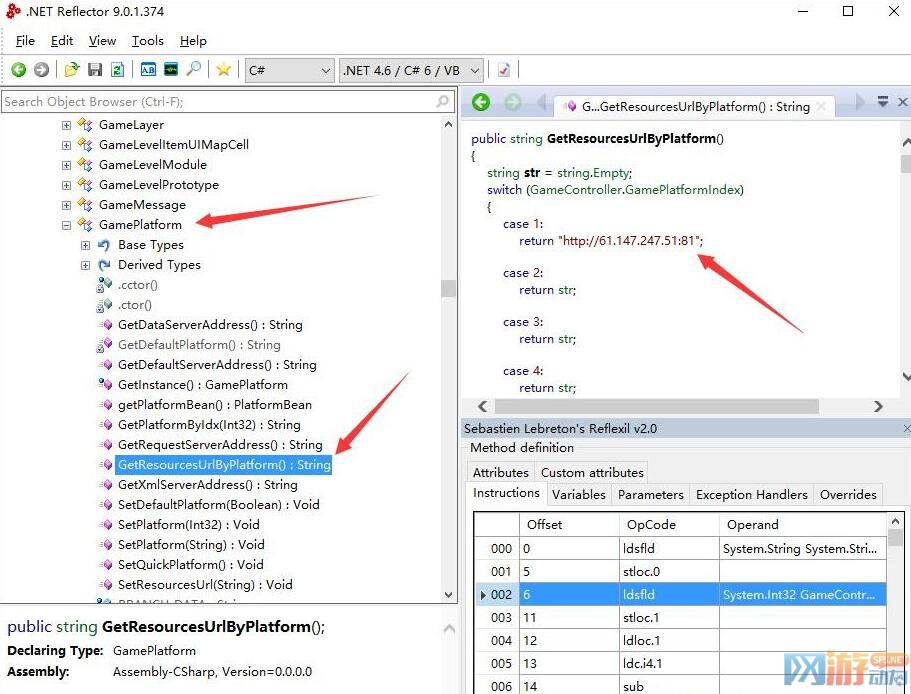This screenshot has width=911, height=694.
Task: Click the magnifier icon in search box
Action: click(442, 102)
